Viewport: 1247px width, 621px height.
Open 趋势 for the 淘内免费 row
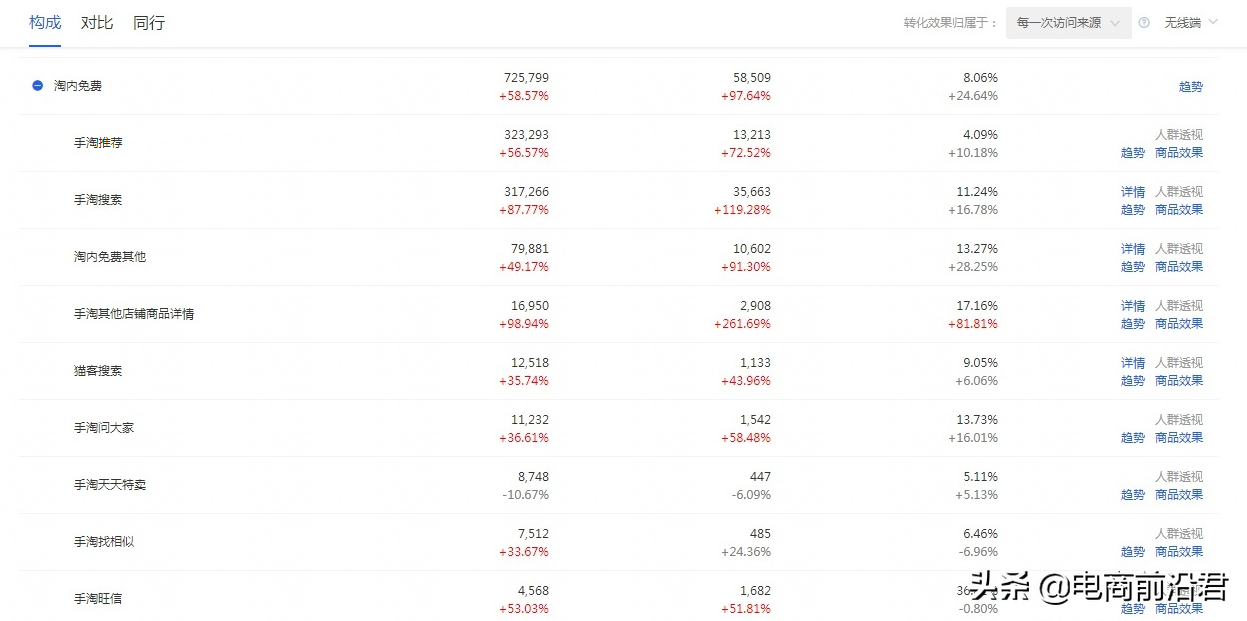click(x=1190, y=87)
